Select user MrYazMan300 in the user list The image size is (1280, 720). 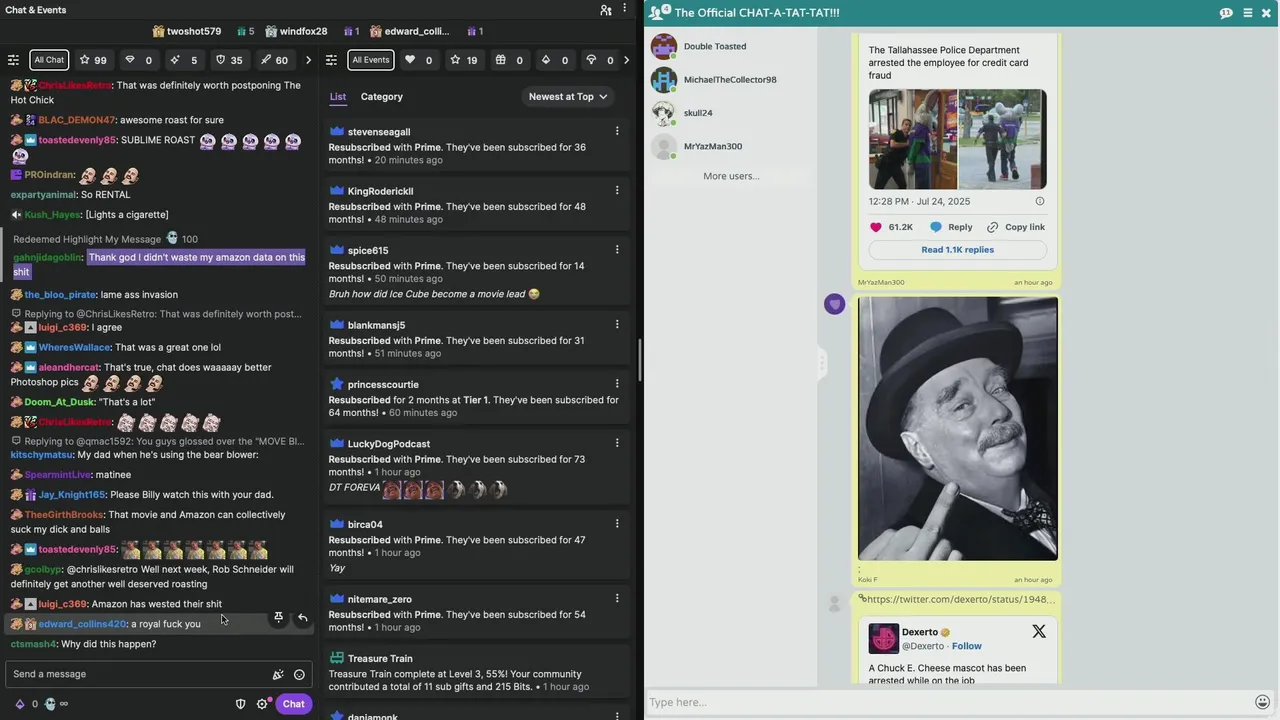(714, 146)
